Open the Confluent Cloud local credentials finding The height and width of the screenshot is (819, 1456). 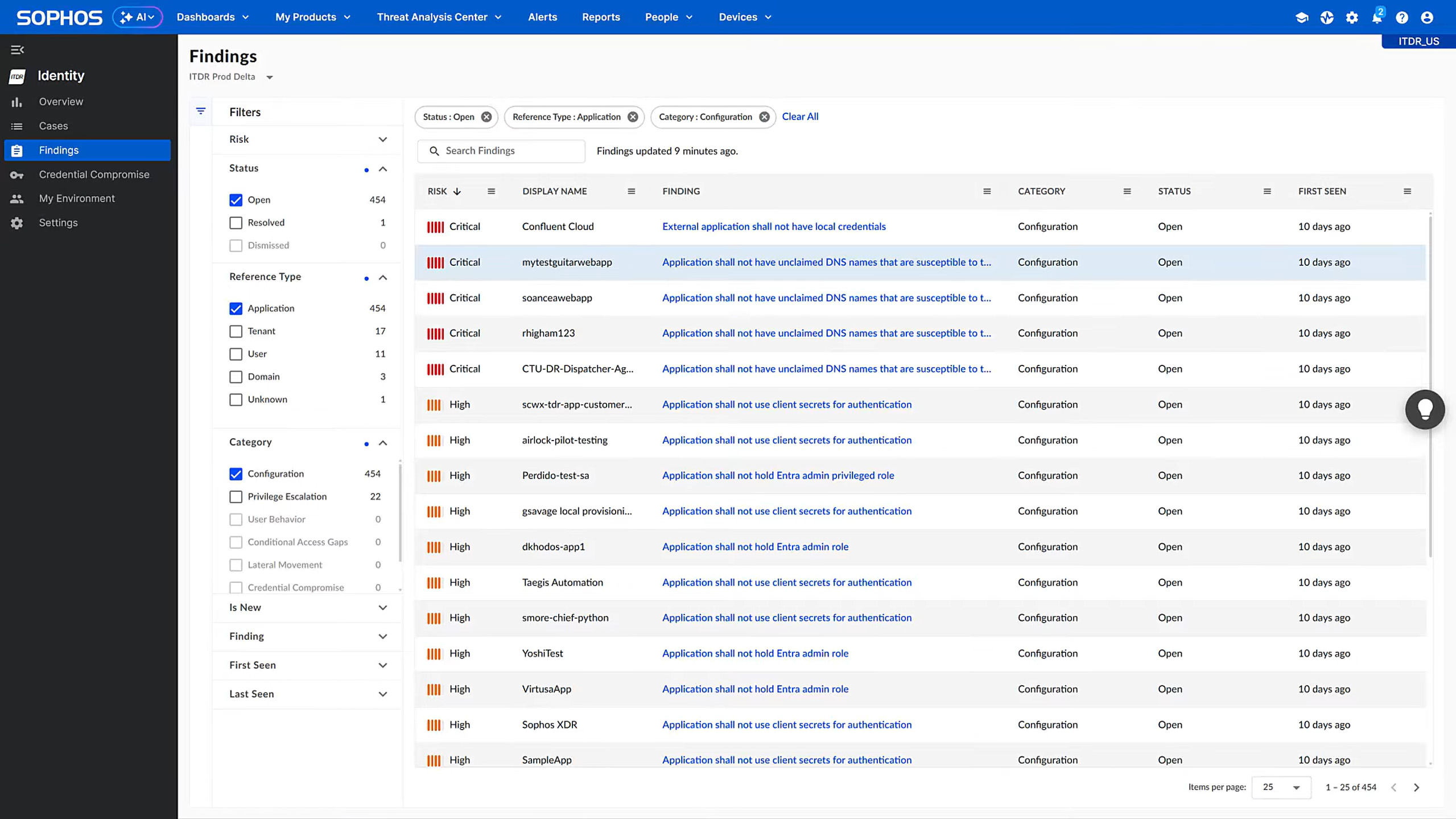coord(773,227)
